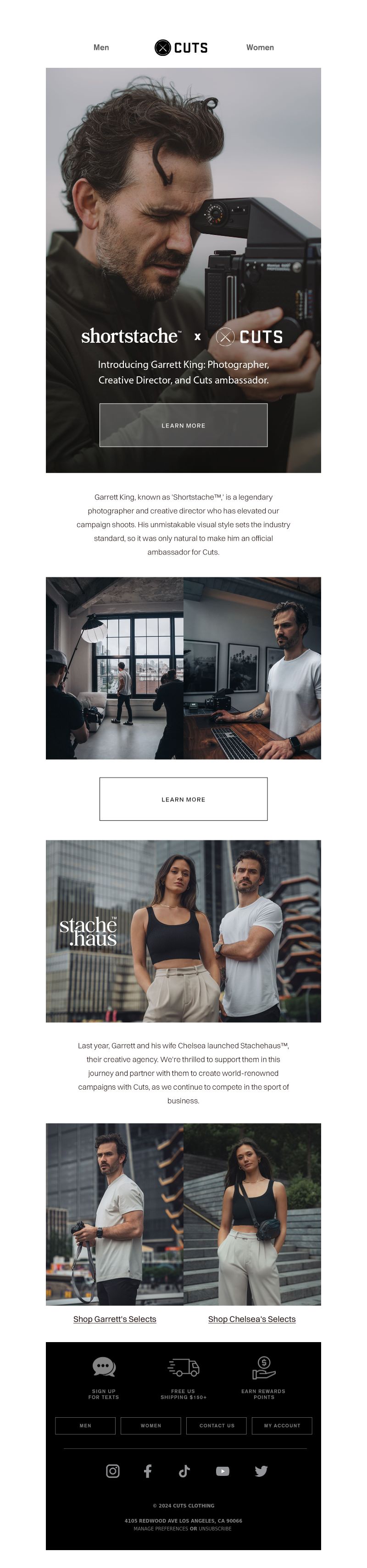Open the Women link in the header
The image size is (367, 1568).
(x=260, y=48)
